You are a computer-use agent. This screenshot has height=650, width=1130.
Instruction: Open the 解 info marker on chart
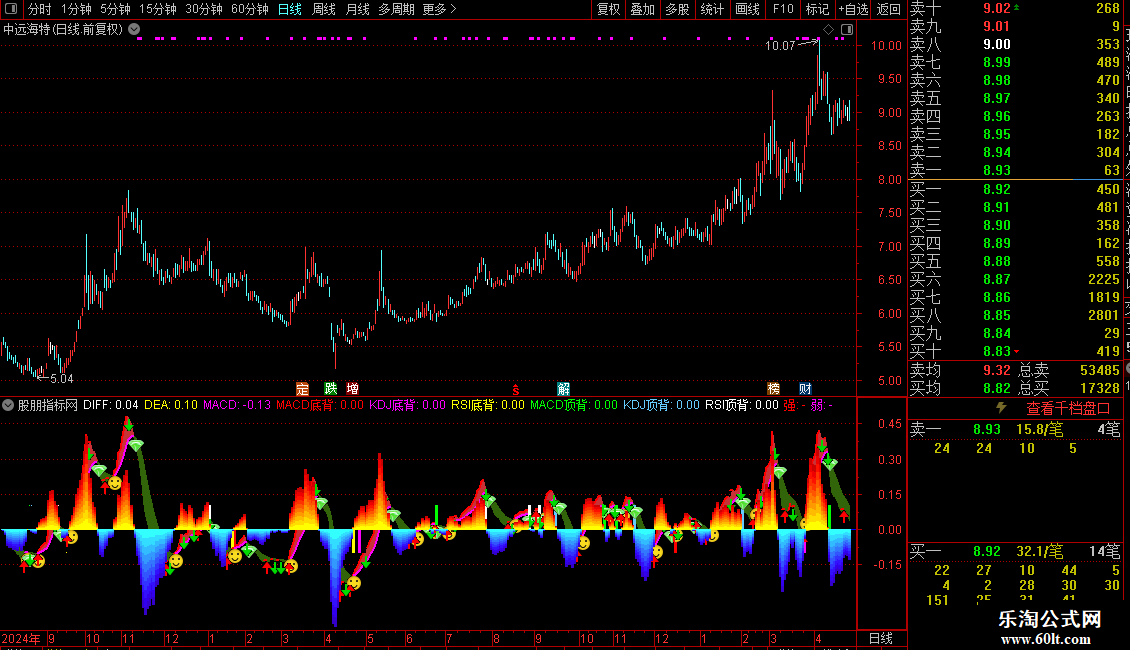564,388
